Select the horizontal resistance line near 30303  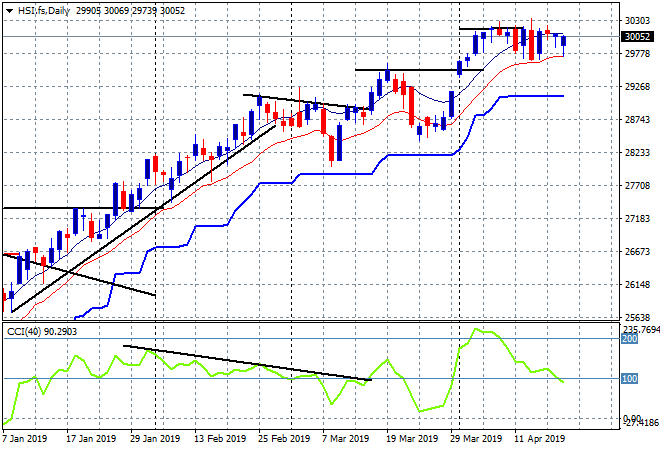point(491,29)
